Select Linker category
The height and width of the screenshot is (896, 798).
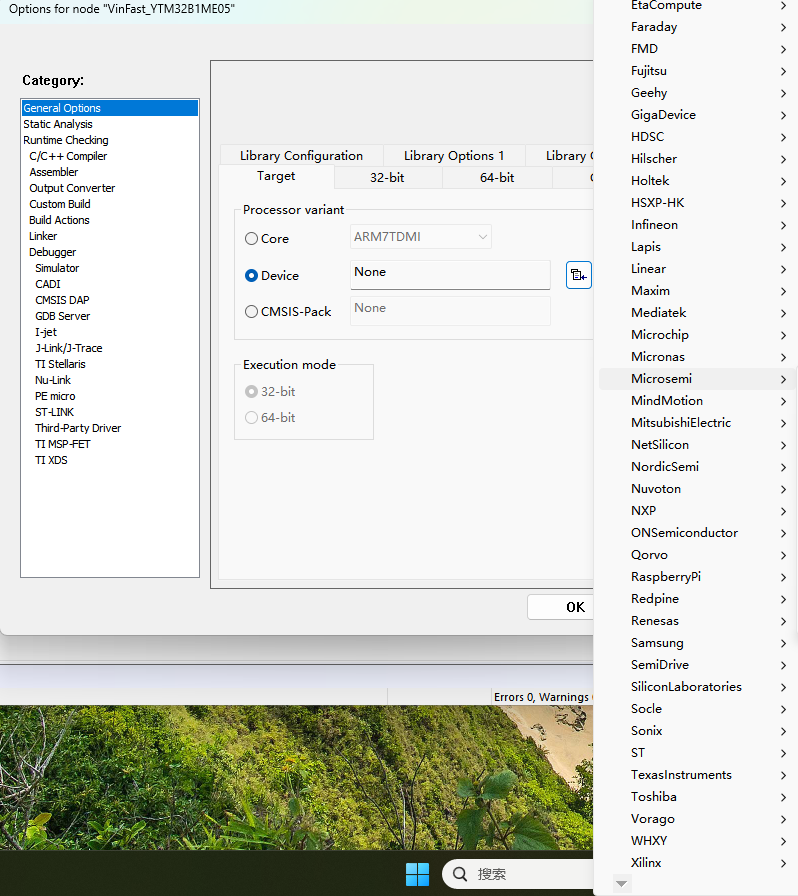pos(43,236)
